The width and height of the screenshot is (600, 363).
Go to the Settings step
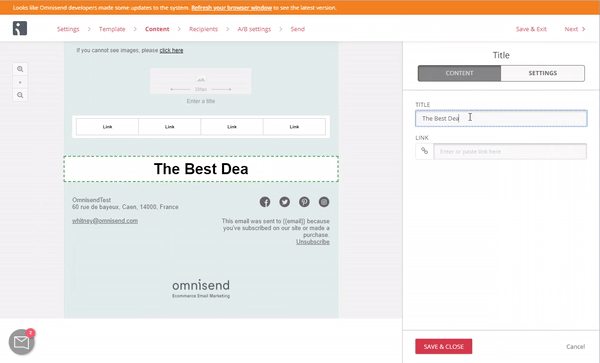[x=68, y=29]
